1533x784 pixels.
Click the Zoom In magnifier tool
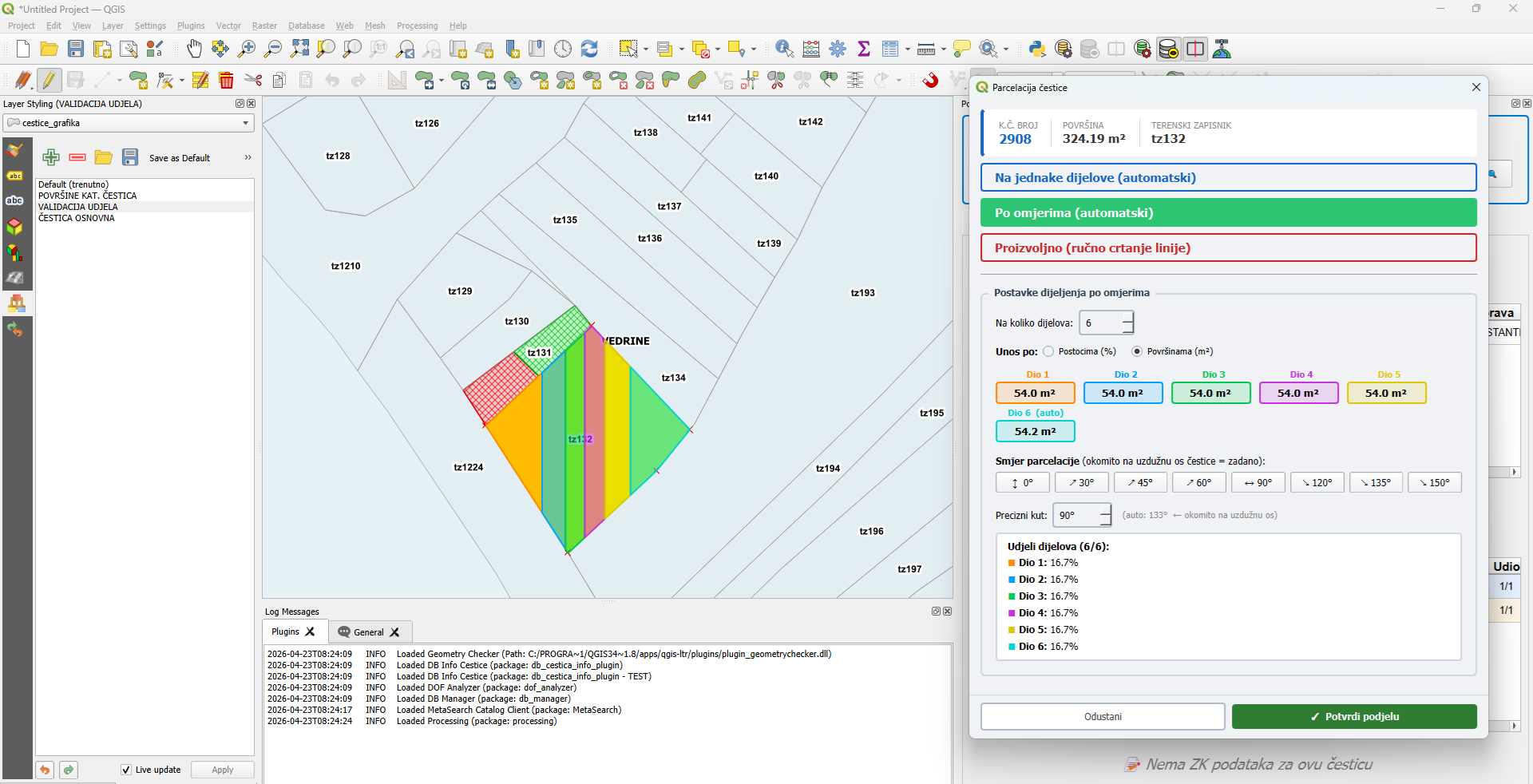pos(247,49)
